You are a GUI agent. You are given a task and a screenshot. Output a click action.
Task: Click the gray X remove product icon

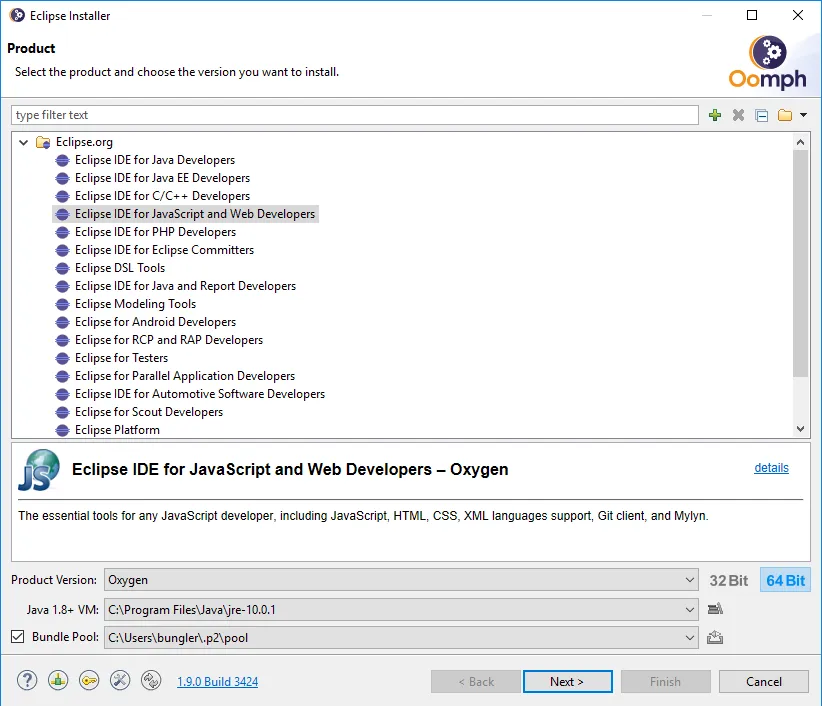pyautogui.click(x=738, y=115)
